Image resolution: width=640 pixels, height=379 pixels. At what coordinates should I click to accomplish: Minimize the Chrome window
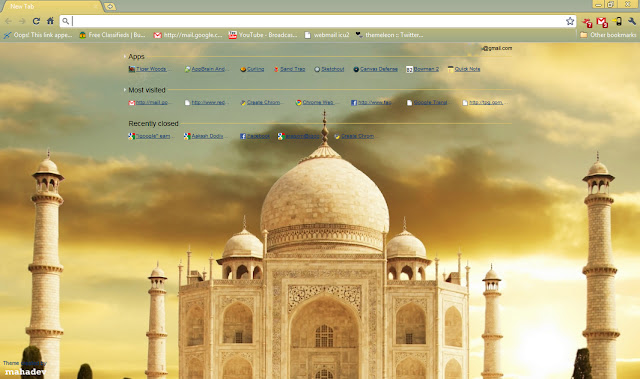click(x=598, y=4)
